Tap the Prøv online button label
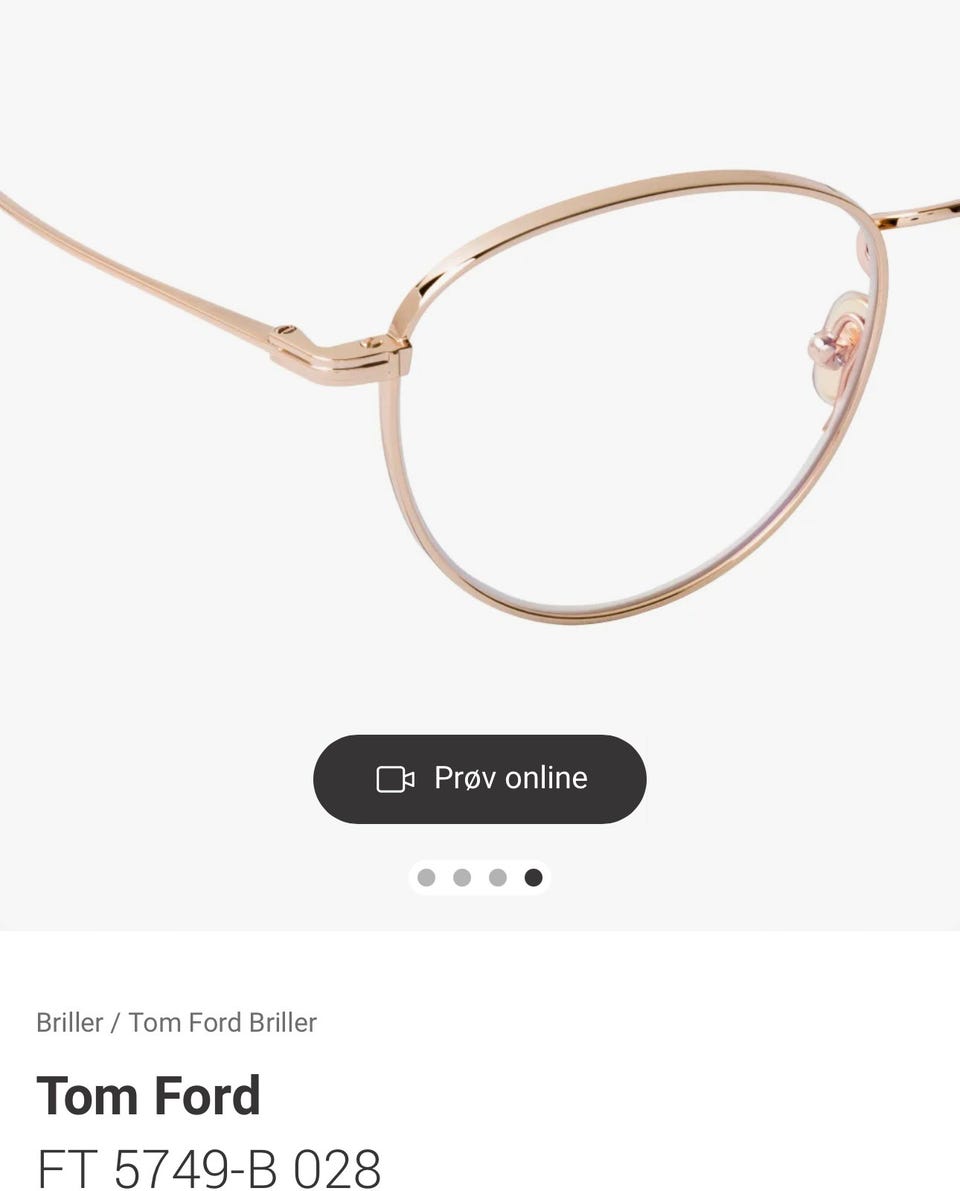Screen dimensions: 960x1191 pyautogui.click(x=511, y=779)
